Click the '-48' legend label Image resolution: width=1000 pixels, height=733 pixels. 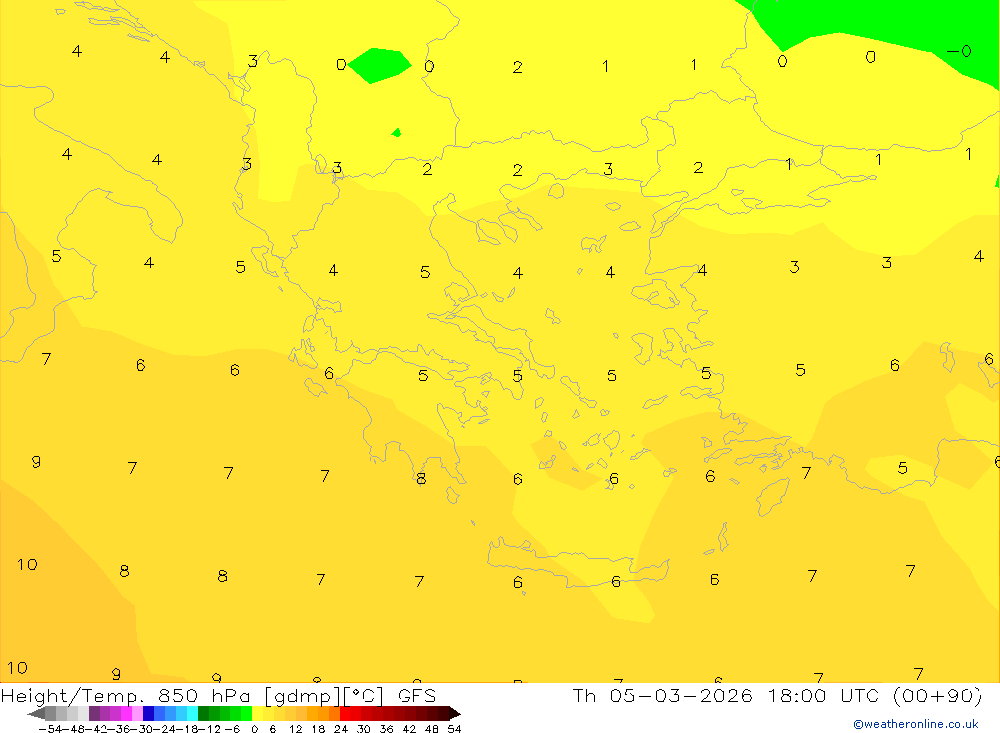pyautogui.click(x=73, y=729)
